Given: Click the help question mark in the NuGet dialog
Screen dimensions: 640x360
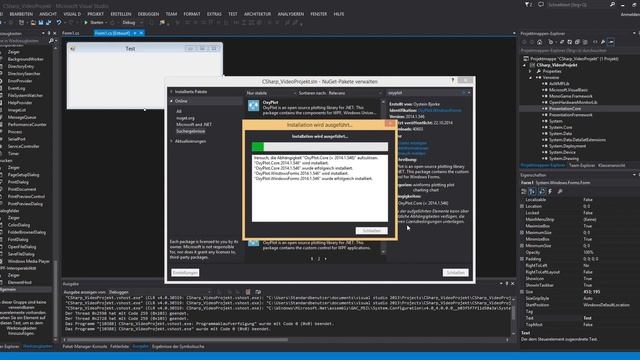Looking at the screenshot, I should (x=452, y=80).
